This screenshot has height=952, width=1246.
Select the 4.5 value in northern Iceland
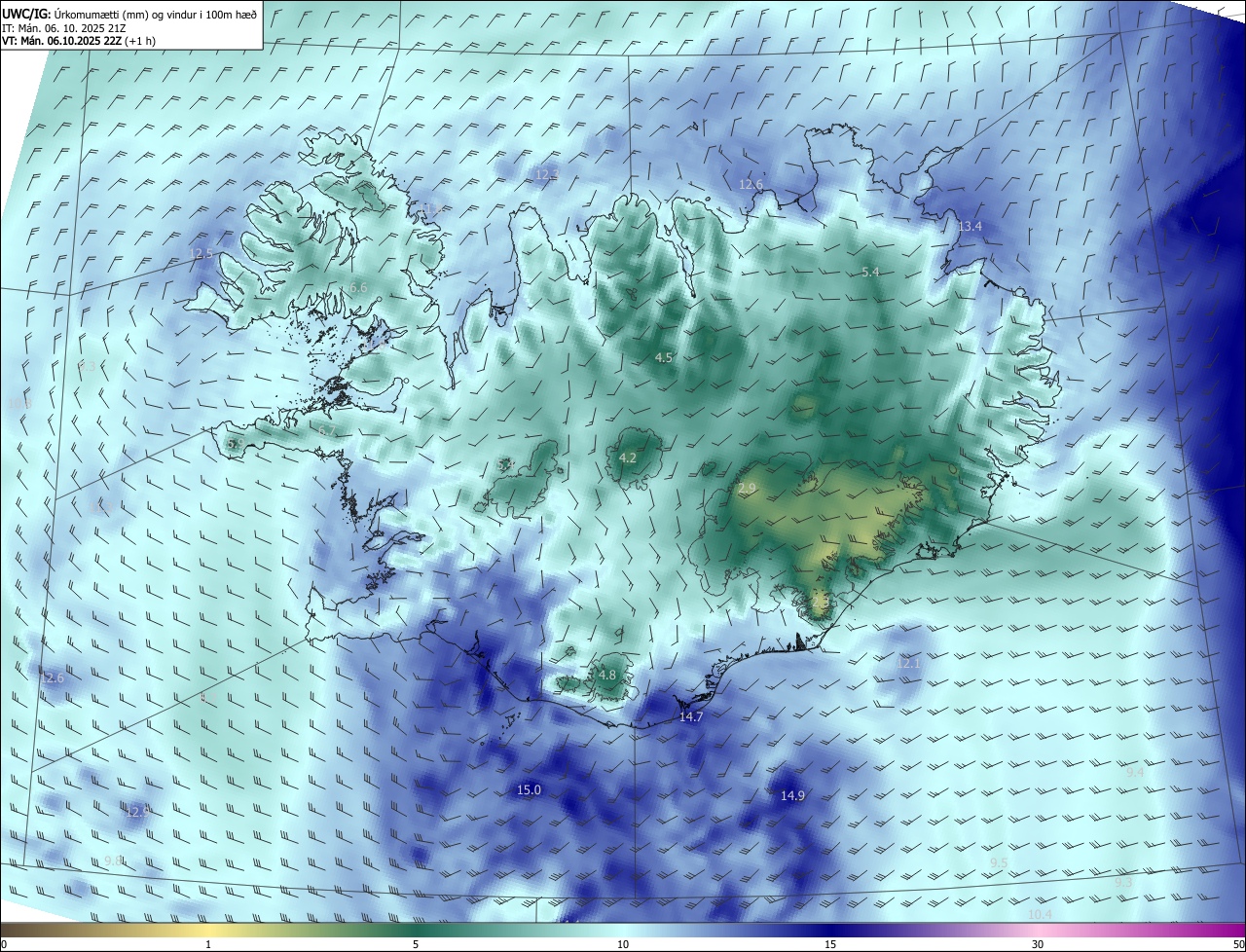click(664, 358)
